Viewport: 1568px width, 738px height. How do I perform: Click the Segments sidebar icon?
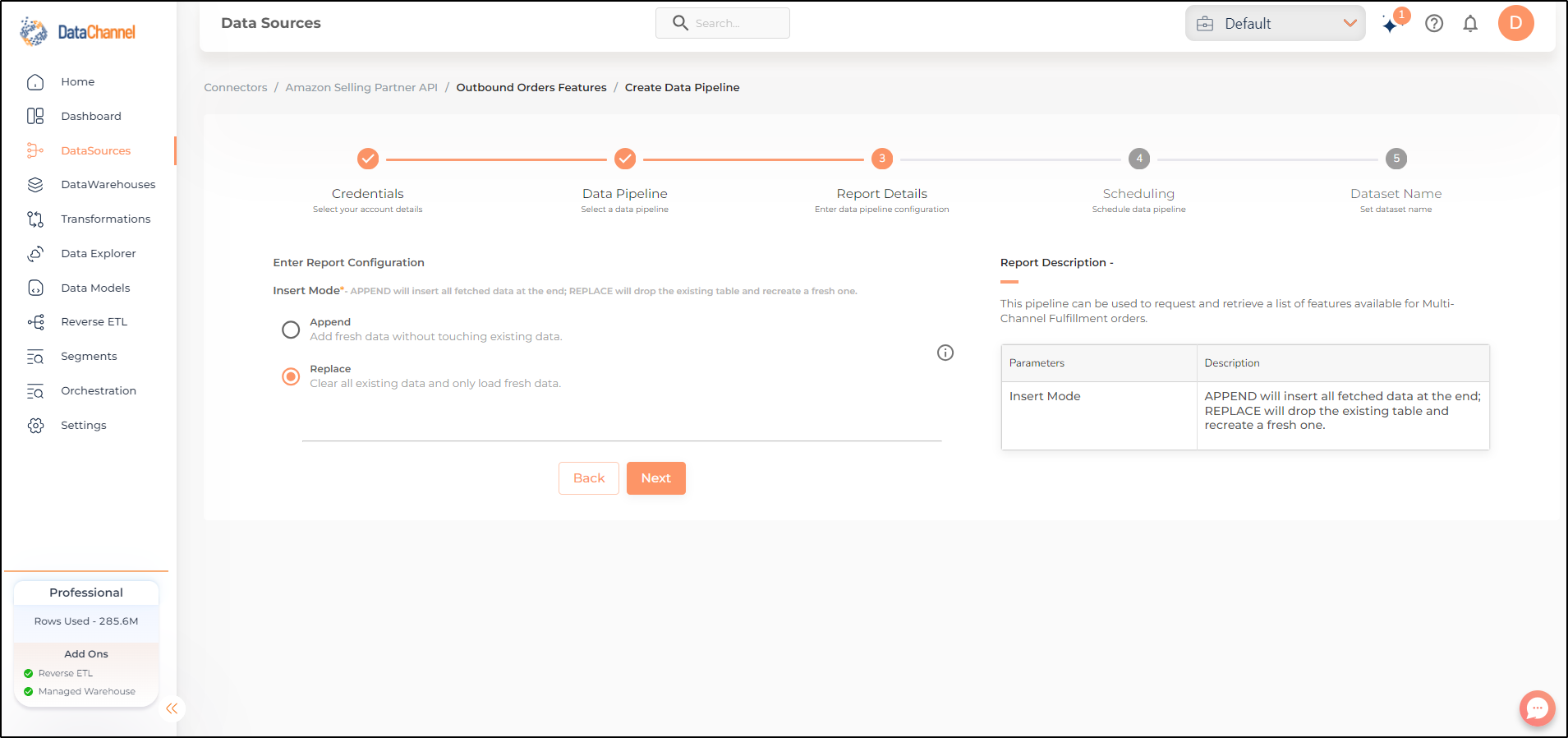(x=35, y=357)
